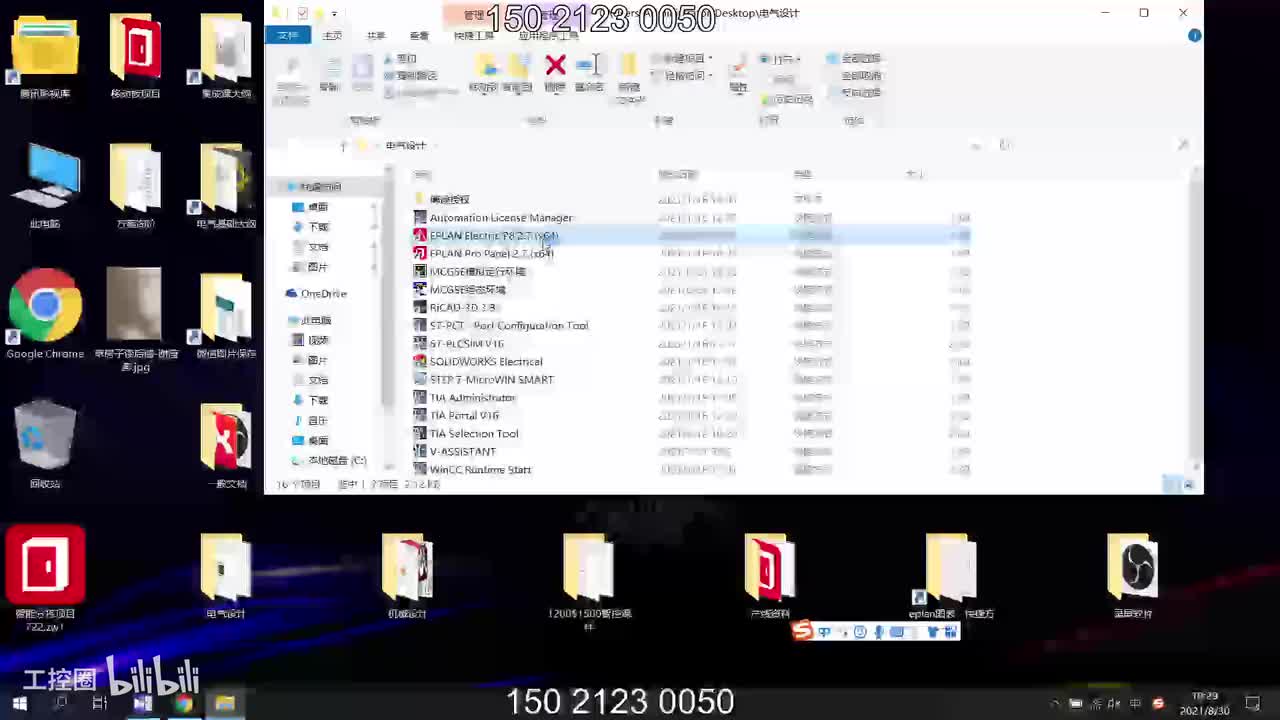Toggle the 中 language indicator in system tray
Viewport: 1280px width, 720px height.
click(1136, 704)
